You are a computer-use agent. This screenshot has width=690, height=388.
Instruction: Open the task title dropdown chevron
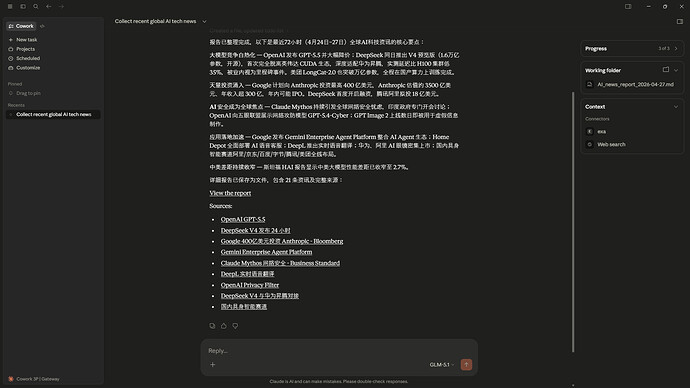(204, 22)
